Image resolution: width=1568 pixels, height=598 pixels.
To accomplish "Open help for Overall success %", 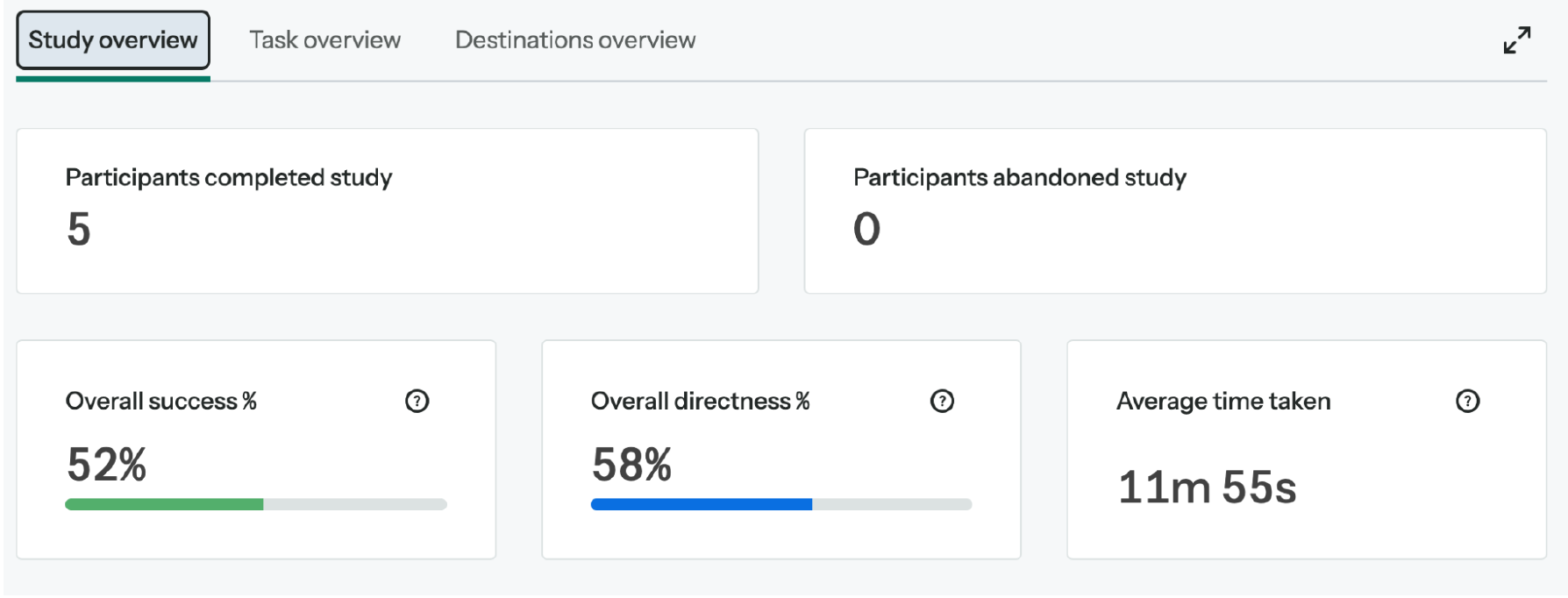I will pyautogui.click(x=417, y=402).
